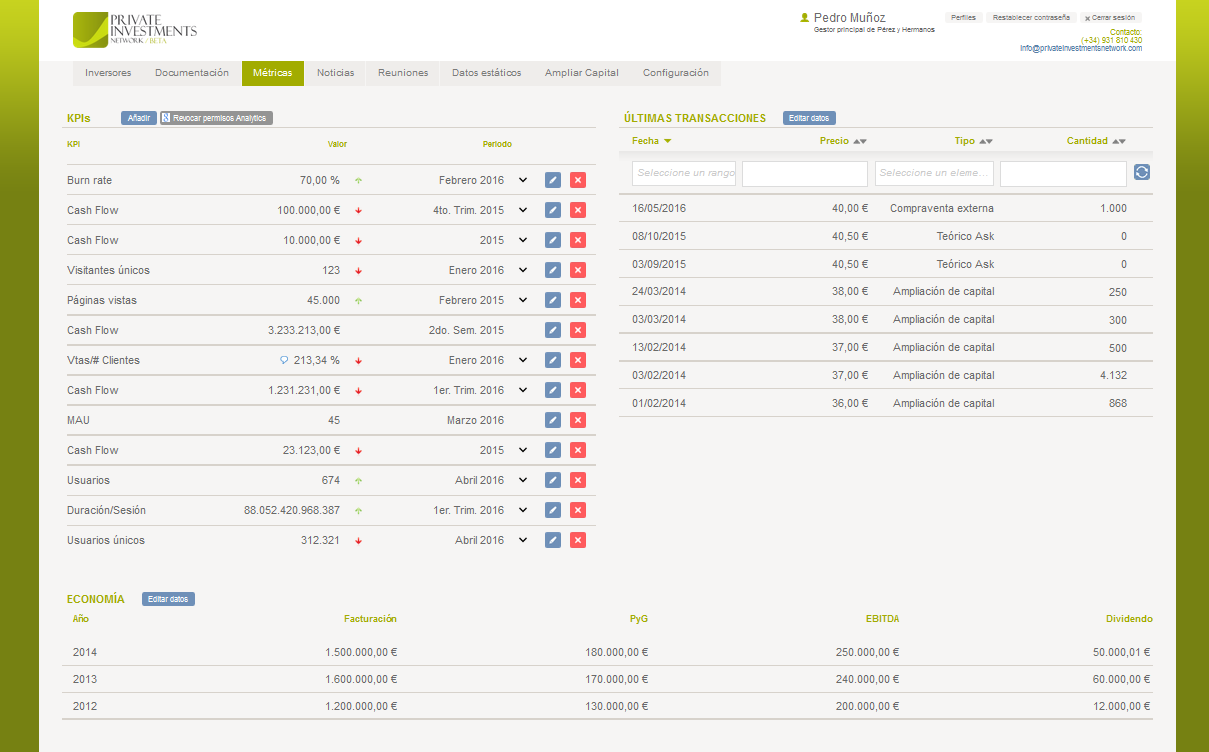Click pencil icon for Usuarios únicos row
Viewport: 1209px width, 752px height.
553,540
